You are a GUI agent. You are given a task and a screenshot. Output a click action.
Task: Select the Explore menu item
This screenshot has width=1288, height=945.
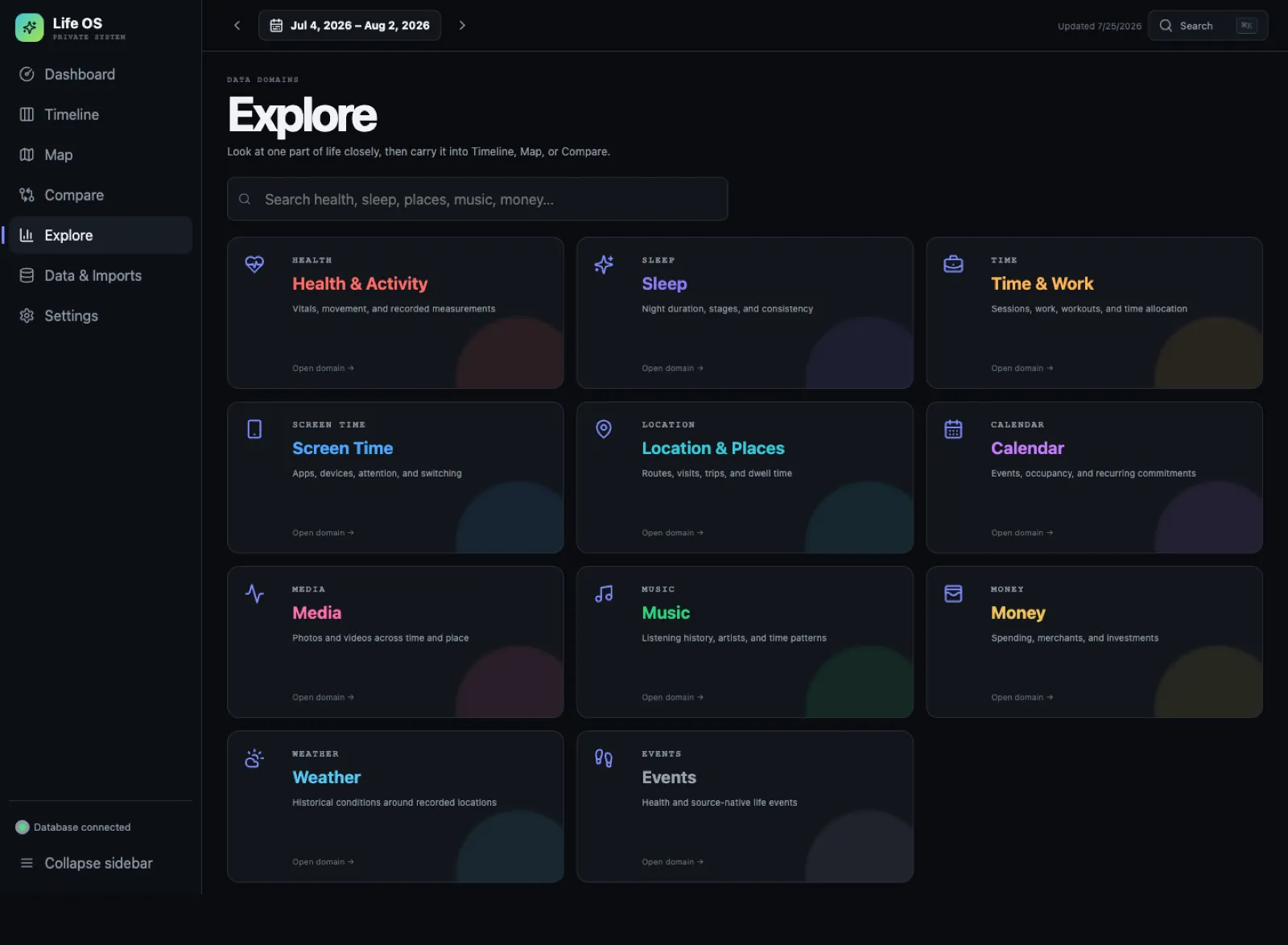tap(101, 235)
